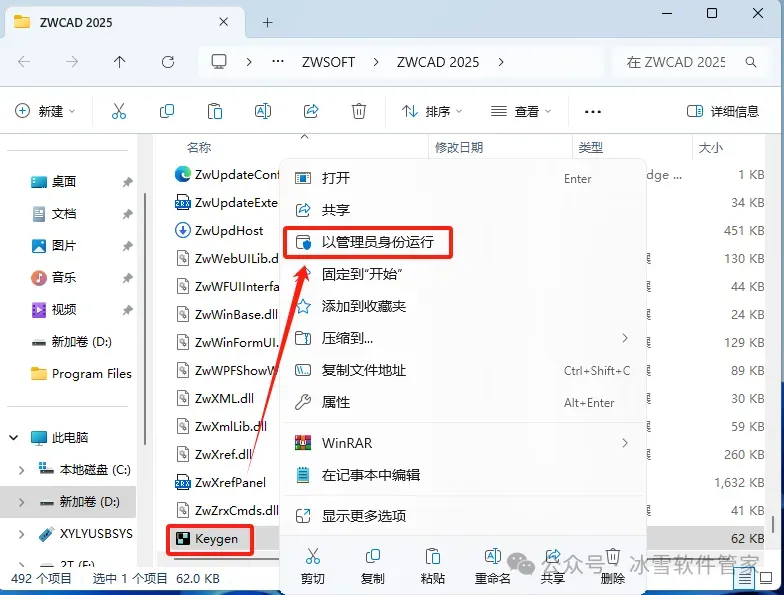Click the Cut scissors icon in toolbar
The height and width of the screenshot is (595, 784).
(118, 111)
